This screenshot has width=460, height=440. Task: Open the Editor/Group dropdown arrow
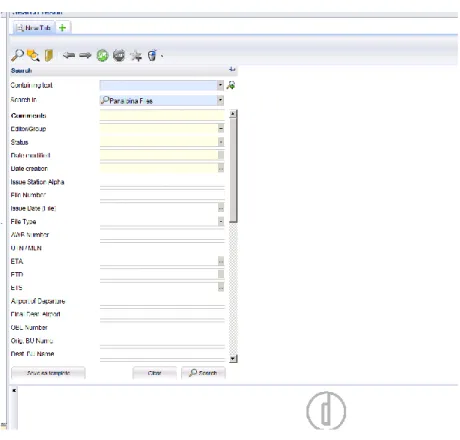221,129
